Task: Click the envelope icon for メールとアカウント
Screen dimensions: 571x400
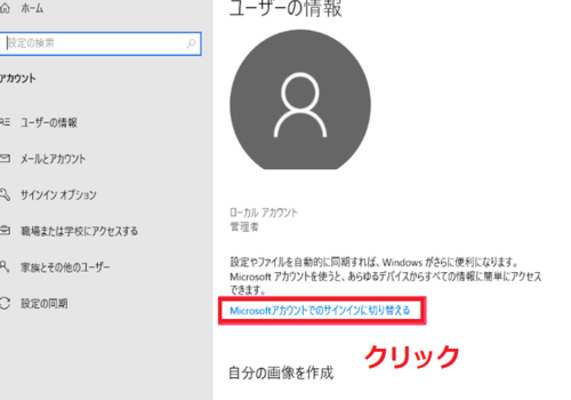Action: click(5, 158)
